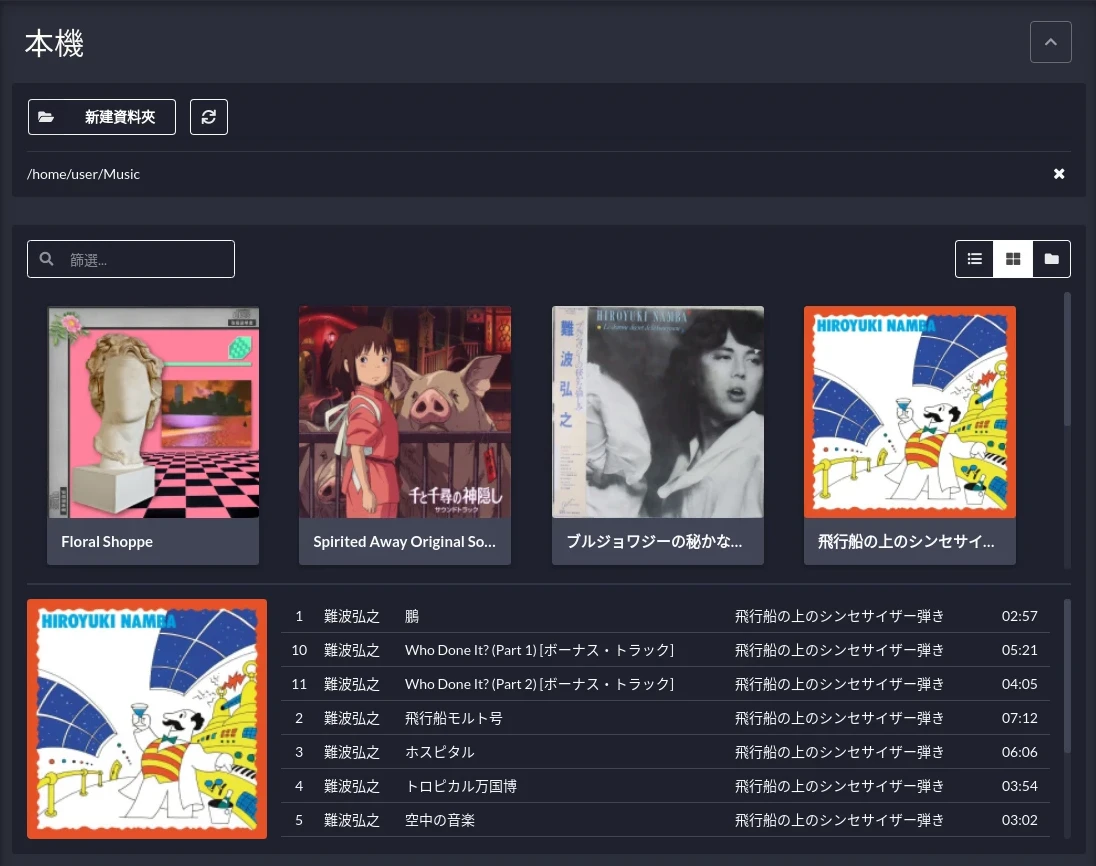Collapse the 本機 section with chevron
The image size is (1096, 866).
(x=1050, y=42)
